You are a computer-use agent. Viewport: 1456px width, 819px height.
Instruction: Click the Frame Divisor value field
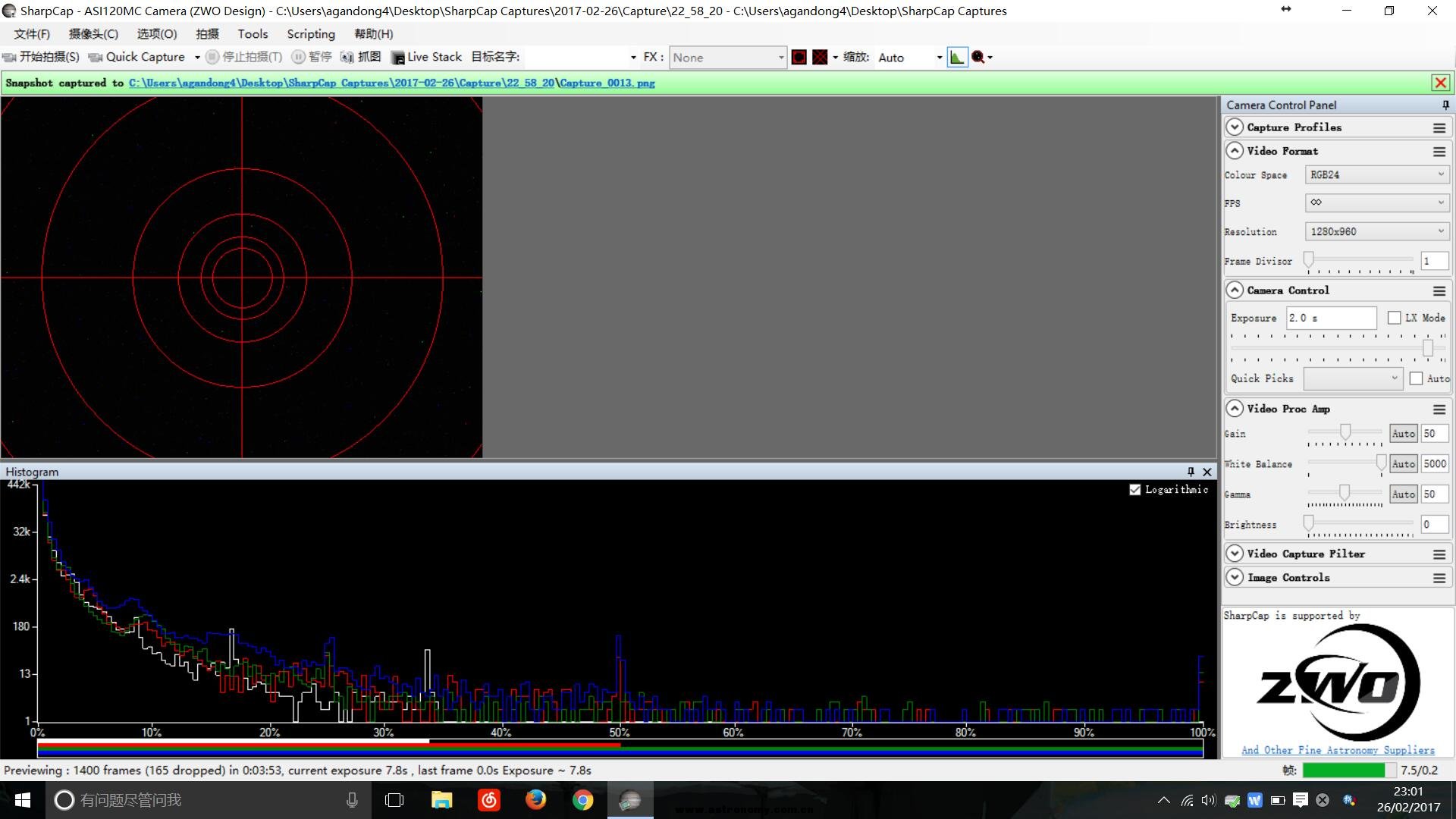(x=1434, y=261)
